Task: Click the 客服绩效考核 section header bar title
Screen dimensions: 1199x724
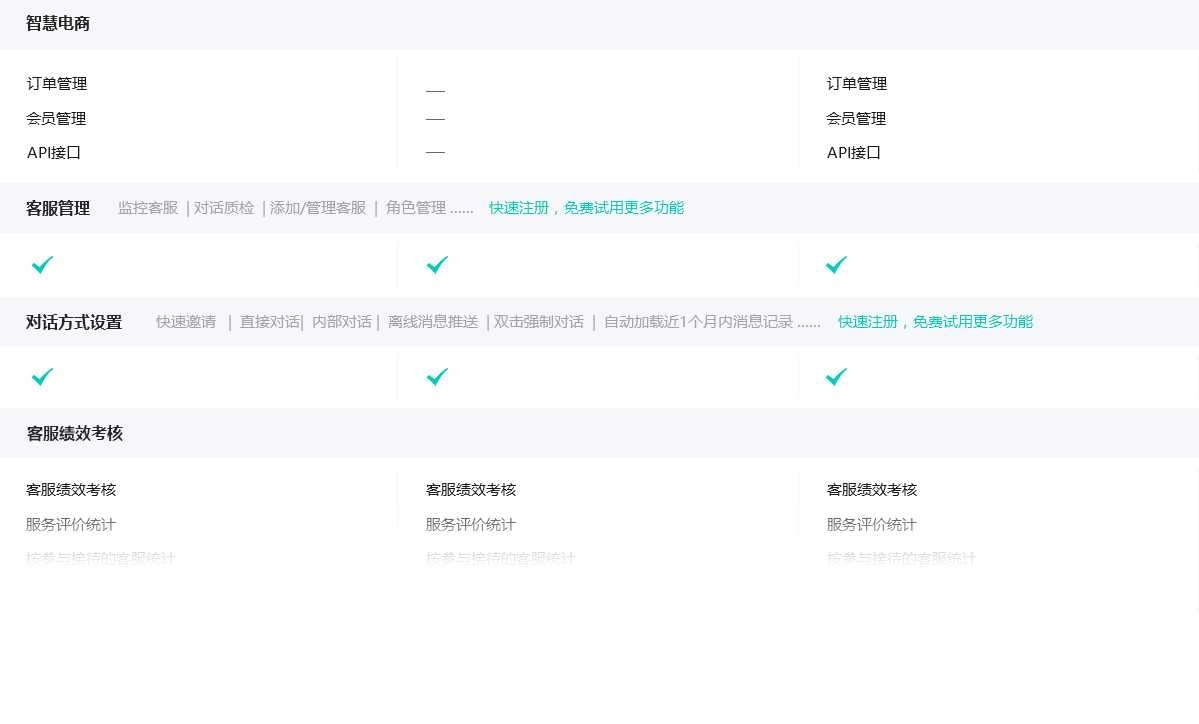Action: pyautogui.click(x=74, y=433)
